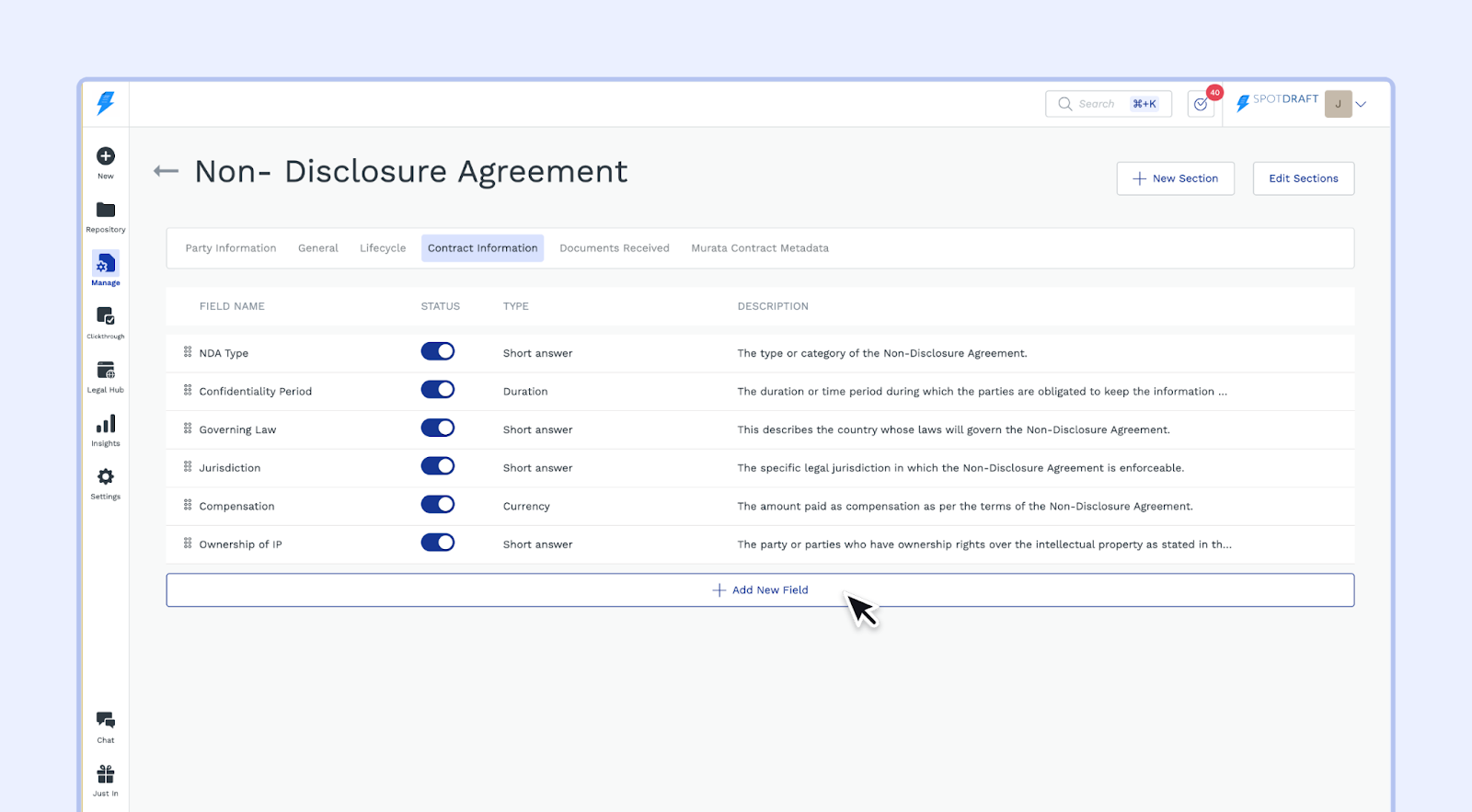The width and height of the screenshot is (1472, 812).
Task: Turn off the Governing Law toggle
Action: click(438, 428)
